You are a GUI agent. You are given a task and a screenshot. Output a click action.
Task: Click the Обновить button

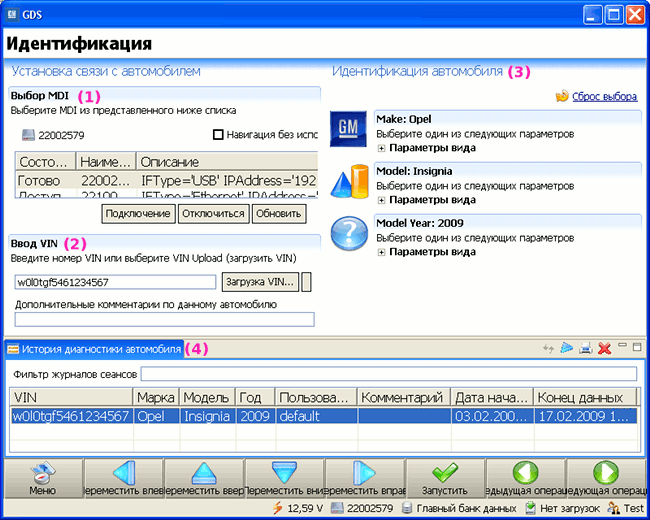(279, 214)
